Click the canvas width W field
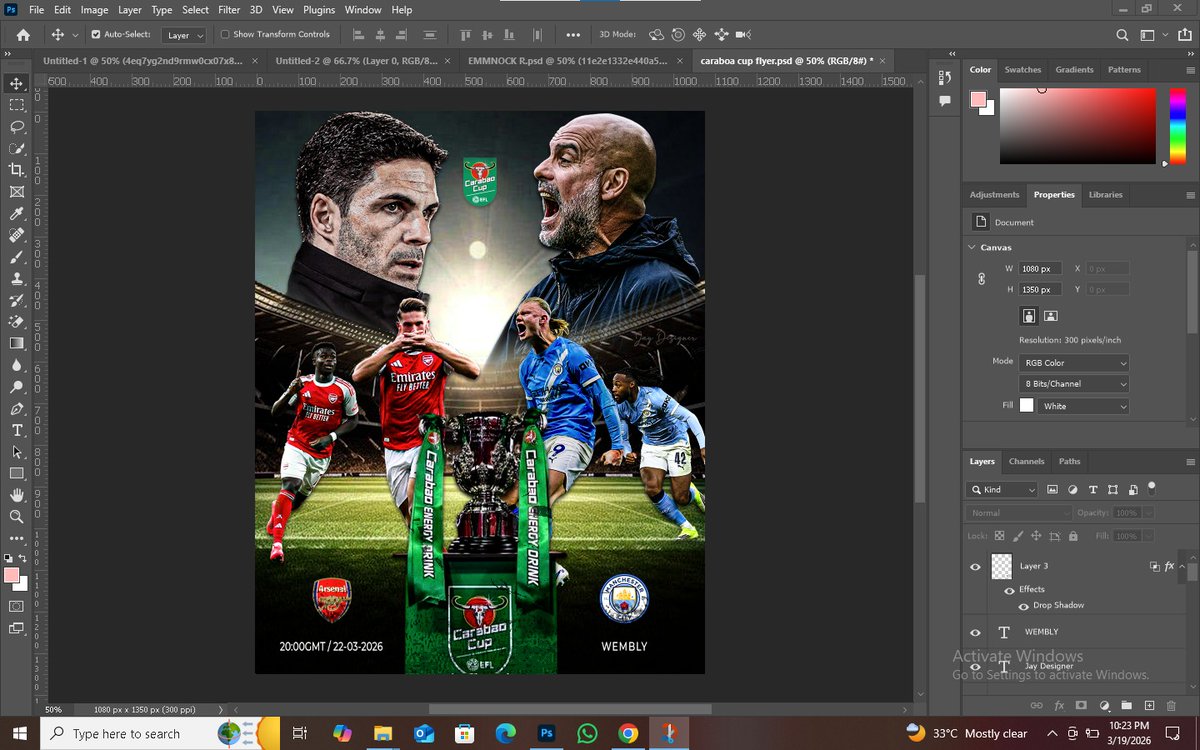The image size is (1200, 750). (1041, 269)
